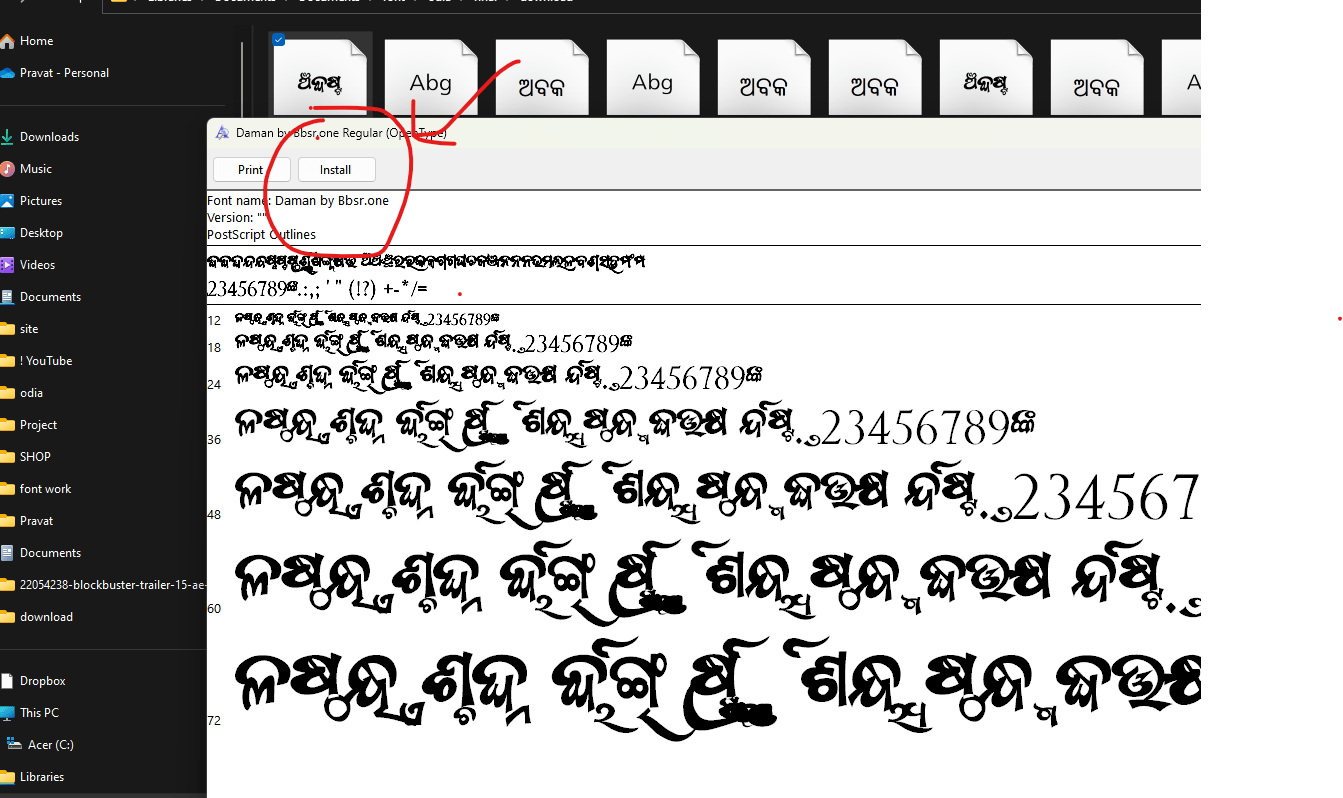Screen dimensions: 1343x798
Task: Click the chevron after font in the address bar
Action: coord(414,1)
